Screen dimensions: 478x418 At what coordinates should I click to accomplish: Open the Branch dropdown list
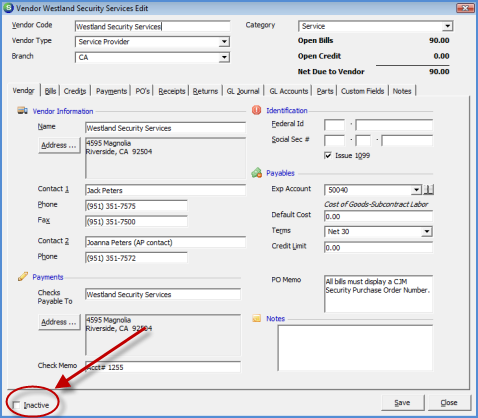point(224,57)
